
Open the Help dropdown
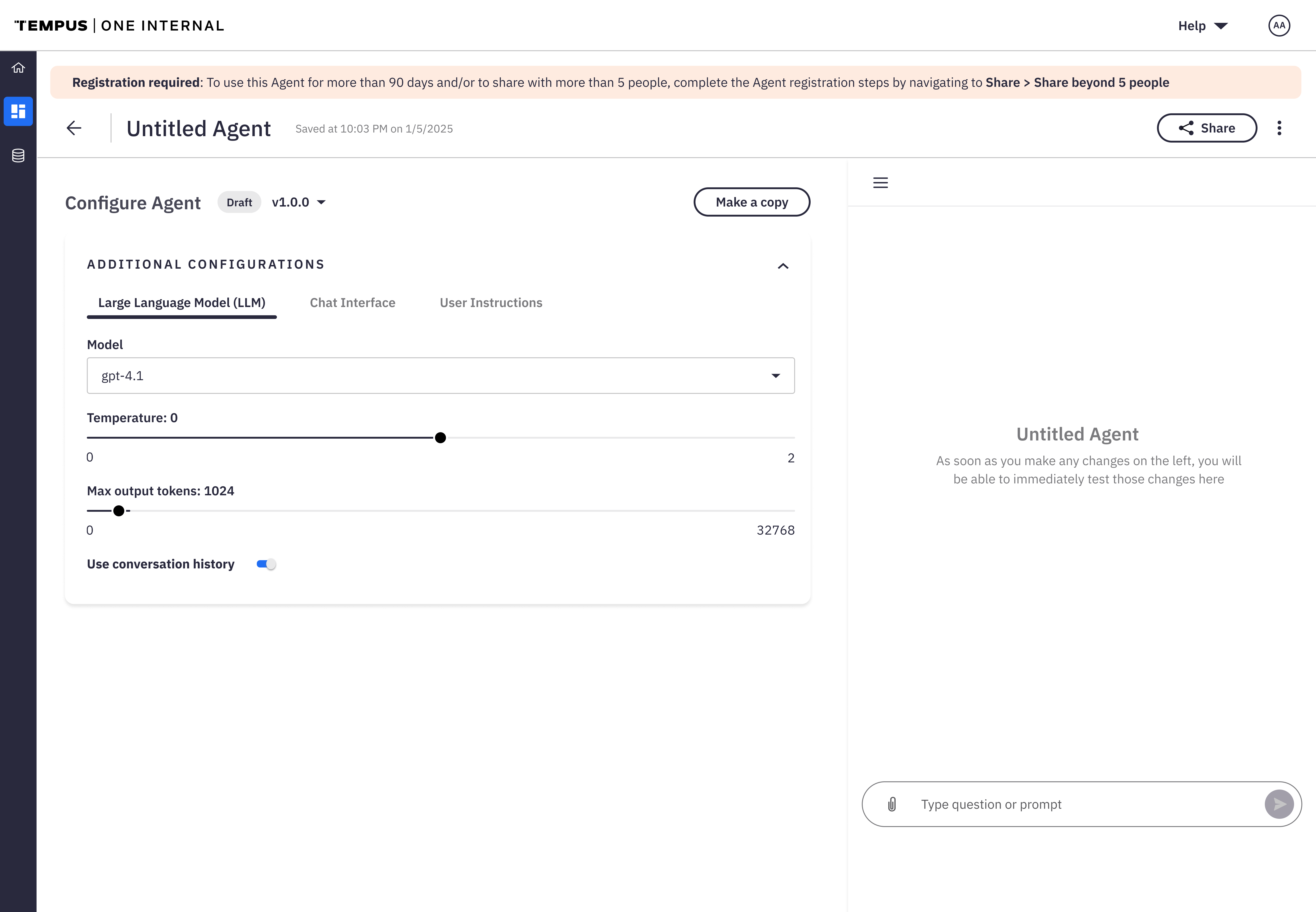point(1203,26)
